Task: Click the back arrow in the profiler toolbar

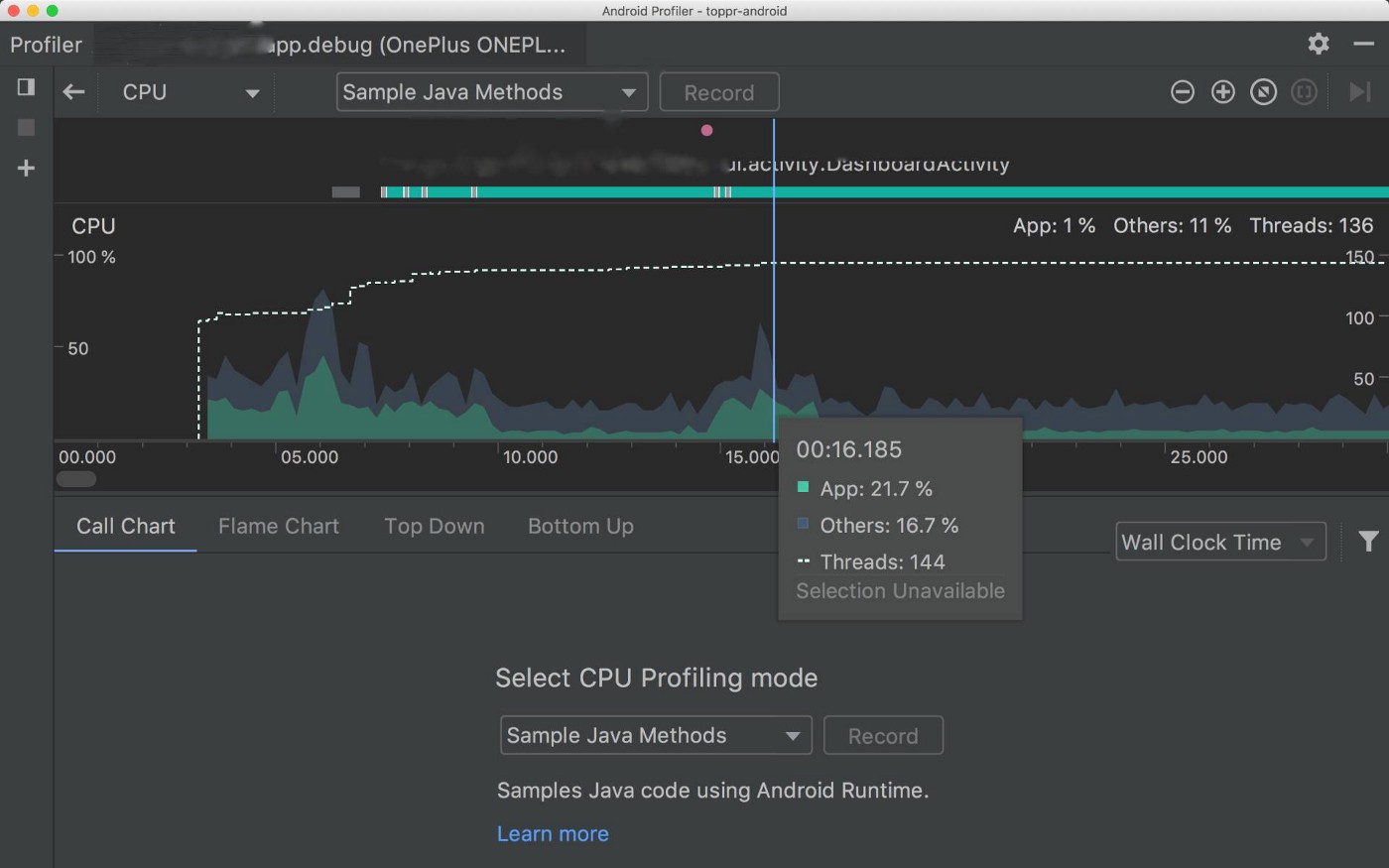Action: tap(73, 92)
